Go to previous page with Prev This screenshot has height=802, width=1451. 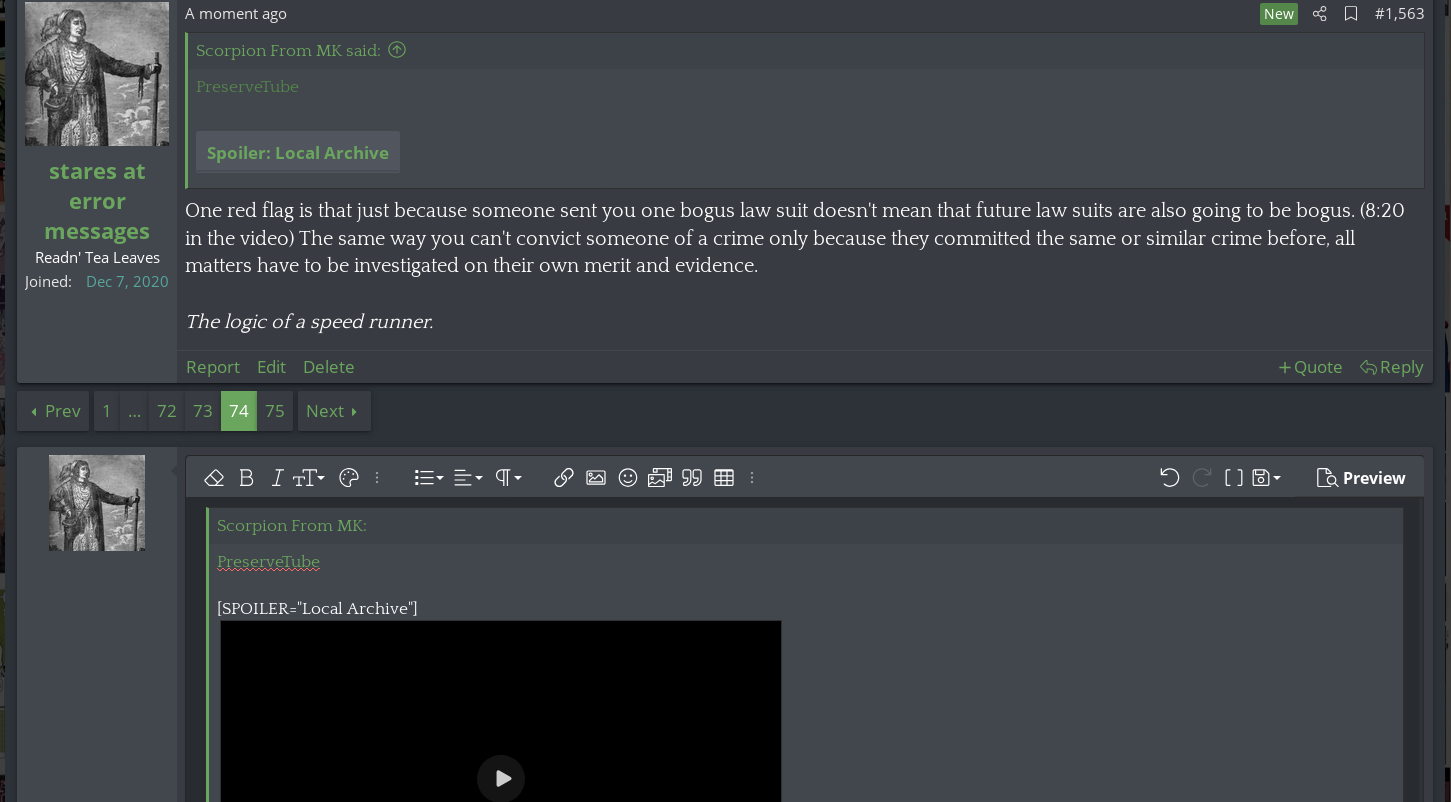pyautogui.click(x=54, y=411)
